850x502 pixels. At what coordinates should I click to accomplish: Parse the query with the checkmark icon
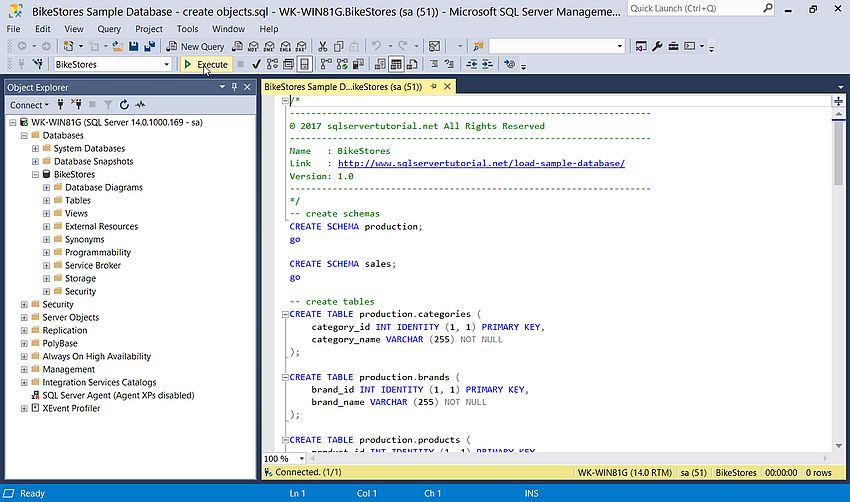point(256,65)
